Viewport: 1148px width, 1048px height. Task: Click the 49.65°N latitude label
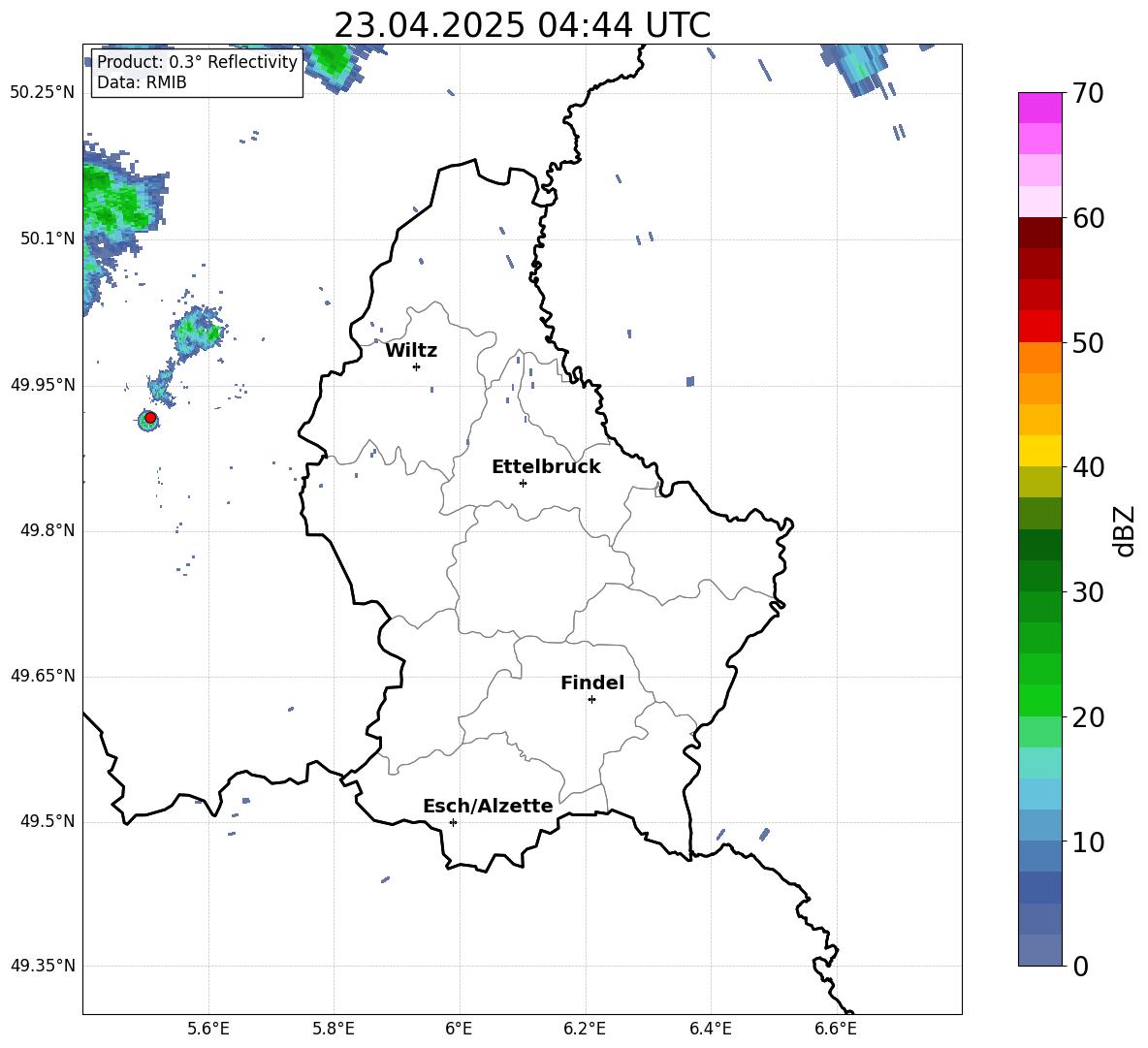tap(43, 676)
